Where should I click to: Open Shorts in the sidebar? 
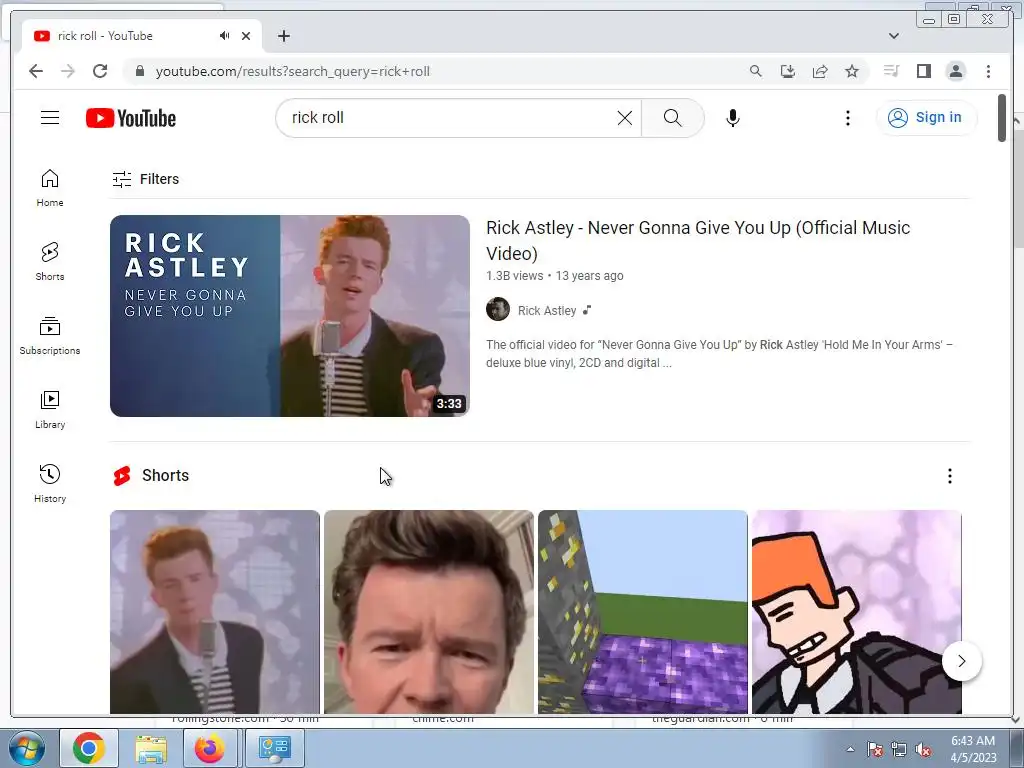coord(50,262)
